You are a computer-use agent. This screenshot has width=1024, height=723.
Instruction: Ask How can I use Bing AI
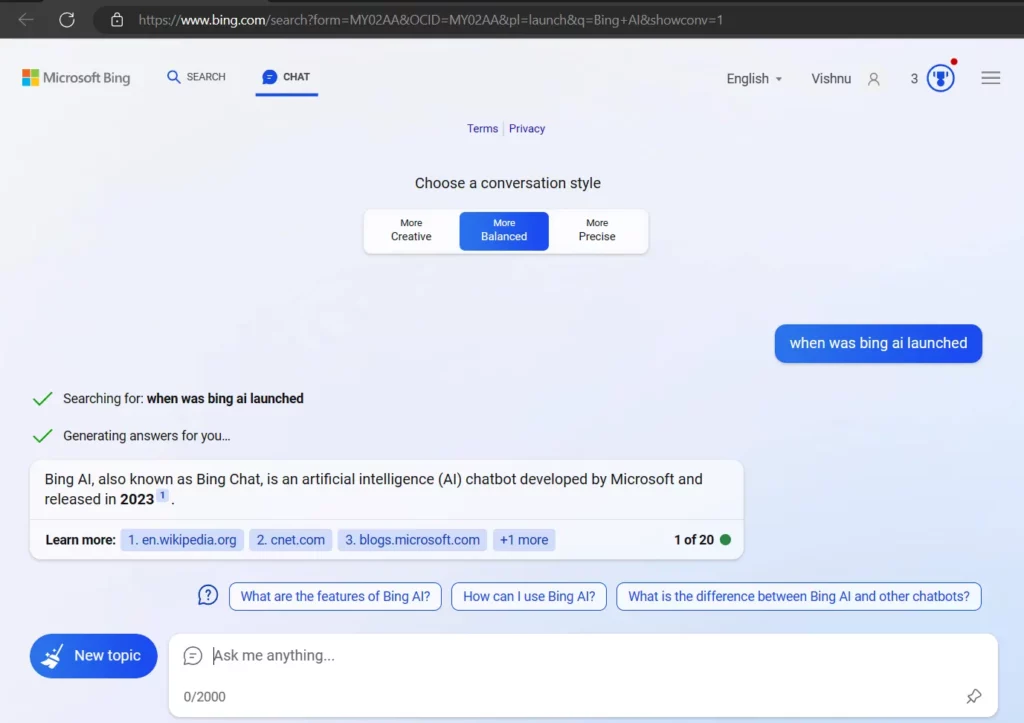[529, 596]
